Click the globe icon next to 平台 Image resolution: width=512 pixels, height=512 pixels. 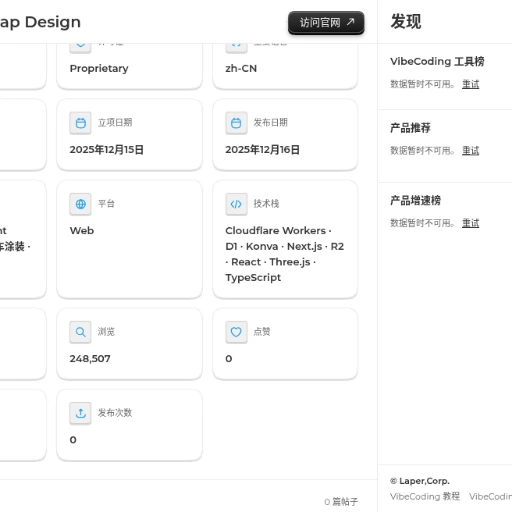pyautogui.click(x=80, y=204)
